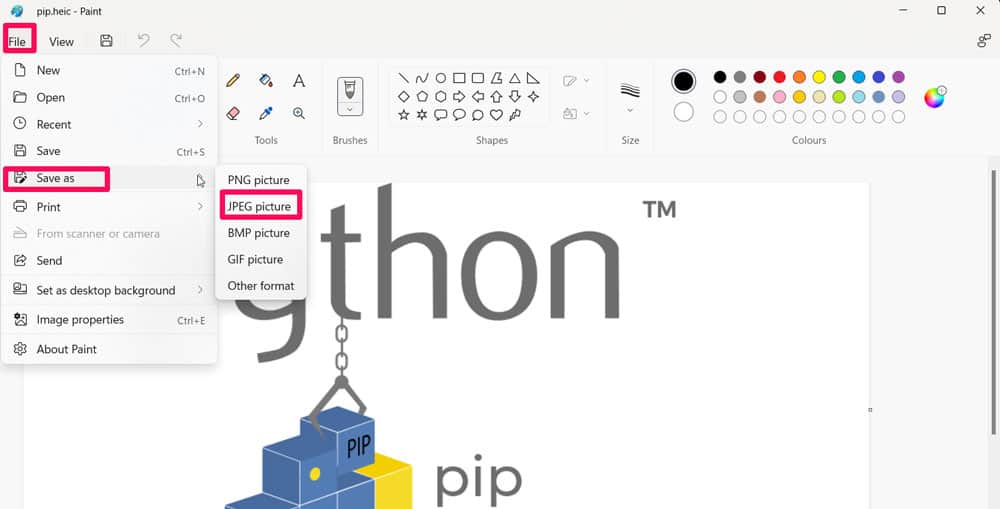Viewport: 1000px width, 509px height.
Task: Choose the Heart shape
Action: [496, 115]
